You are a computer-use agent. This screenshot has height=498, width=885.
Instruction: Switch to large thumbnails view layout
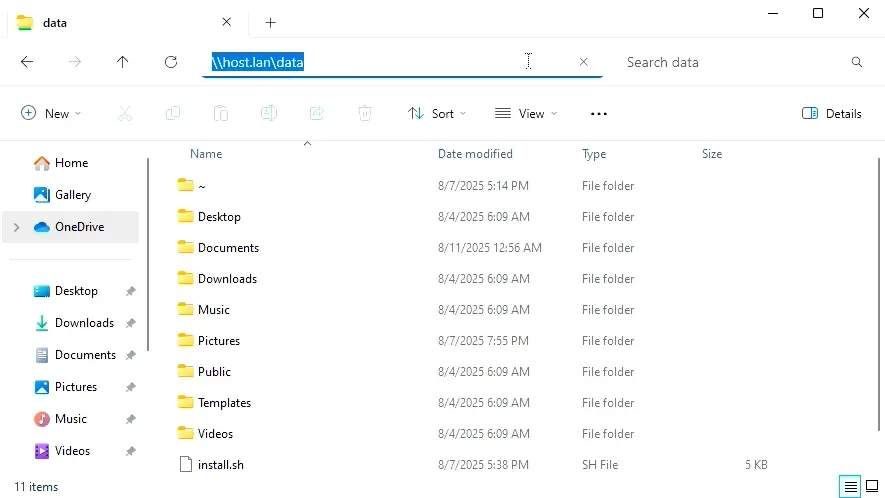coord(872,487)
